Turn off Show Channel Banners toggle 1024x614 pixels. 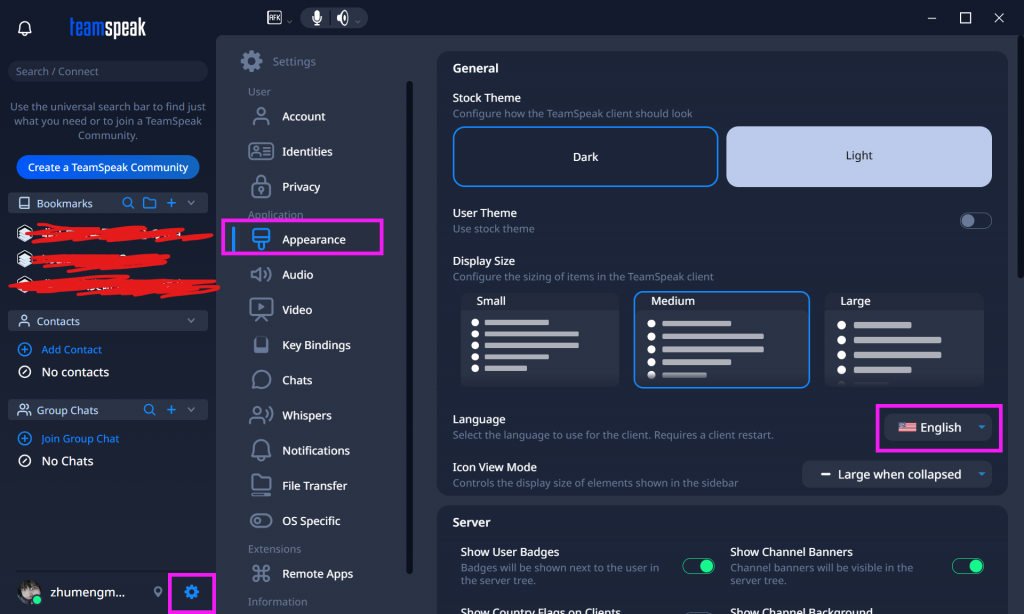(x=967, y=566)
